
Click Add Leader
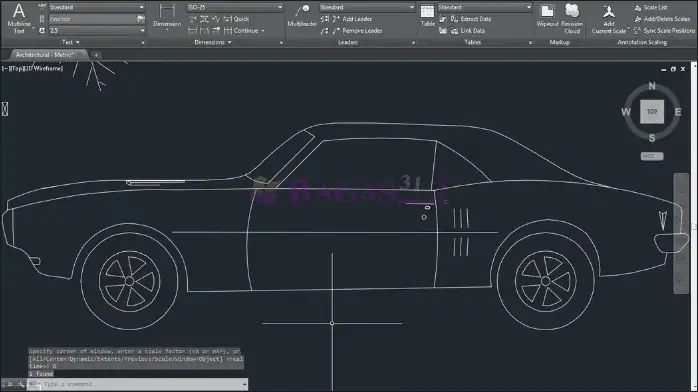(x=352, y=19)
